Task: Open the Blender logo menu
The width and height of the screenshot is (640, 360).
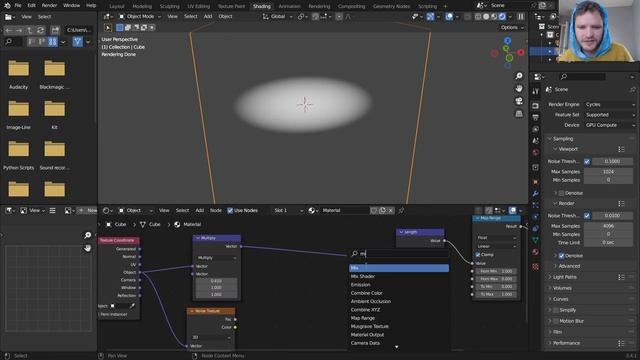Action: click(7, 6)
